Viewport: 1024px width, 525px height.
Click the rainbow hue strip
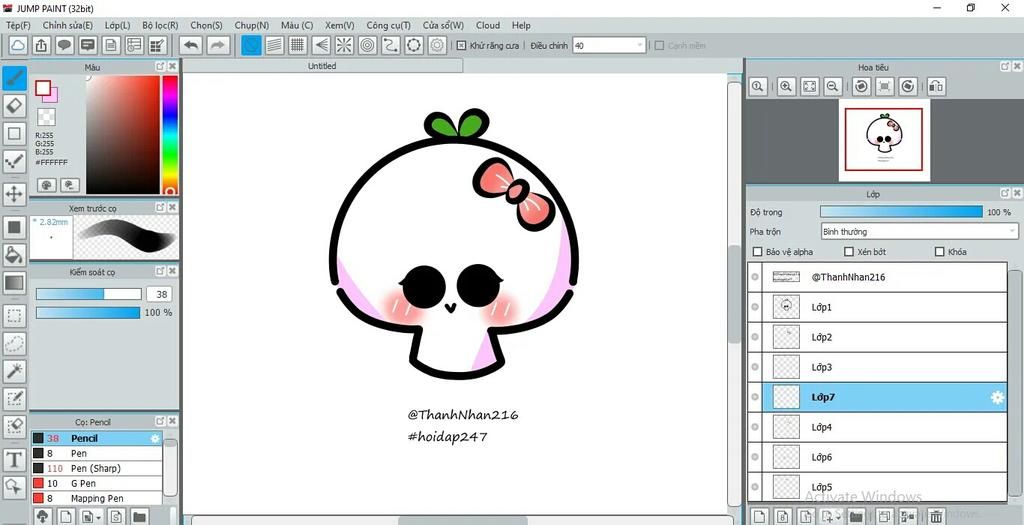(x=170, y=135)
